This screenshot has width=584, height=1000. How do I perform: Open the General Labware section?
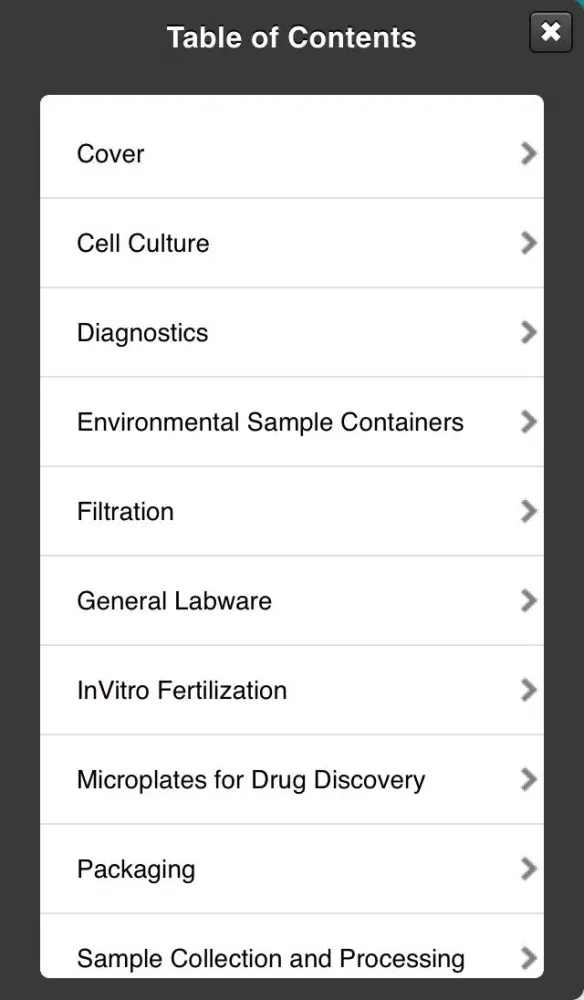point(292,600)
